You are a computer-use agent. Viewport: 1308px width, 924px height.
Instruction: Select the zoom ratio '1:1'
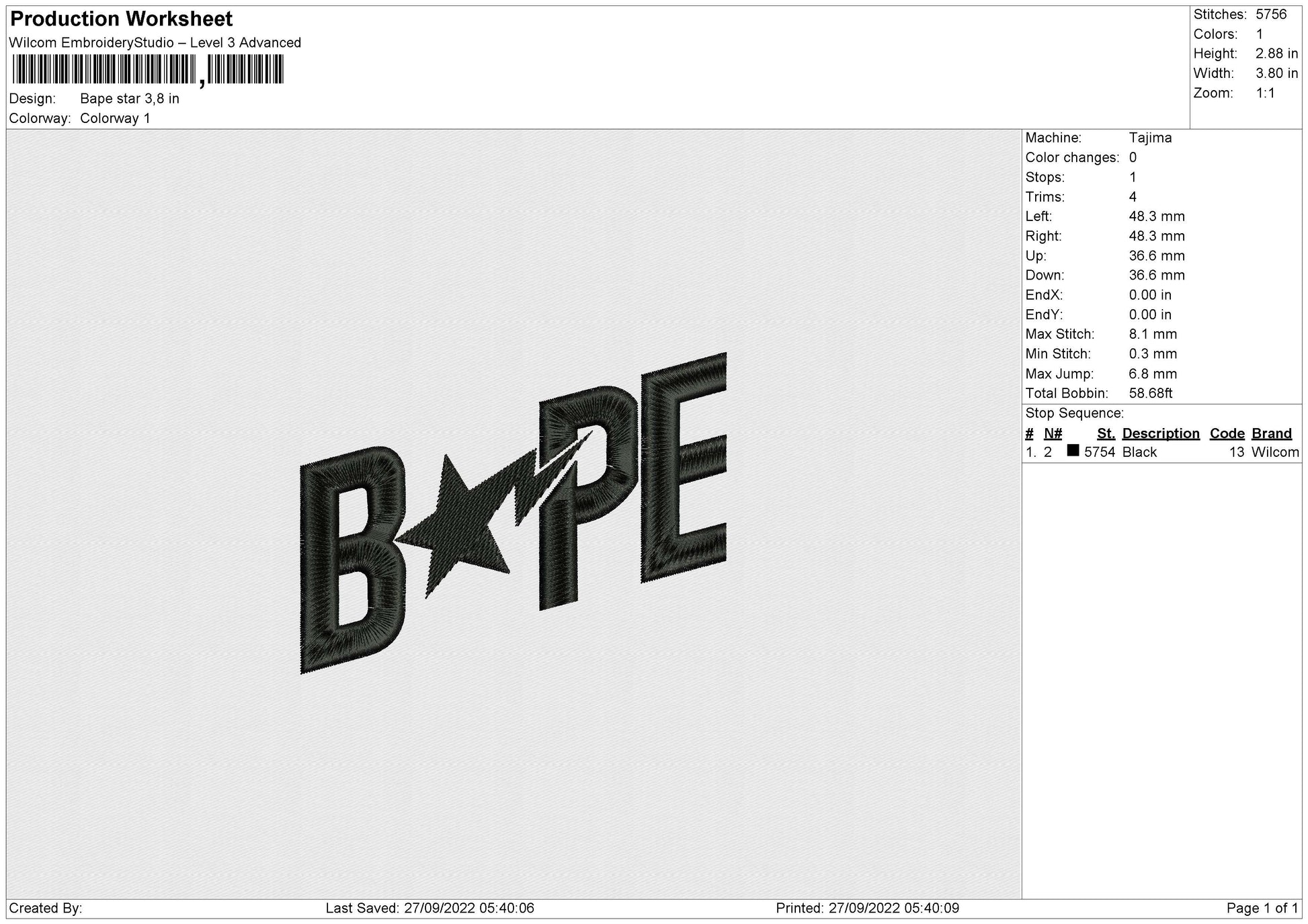(x=1266, y=93)
